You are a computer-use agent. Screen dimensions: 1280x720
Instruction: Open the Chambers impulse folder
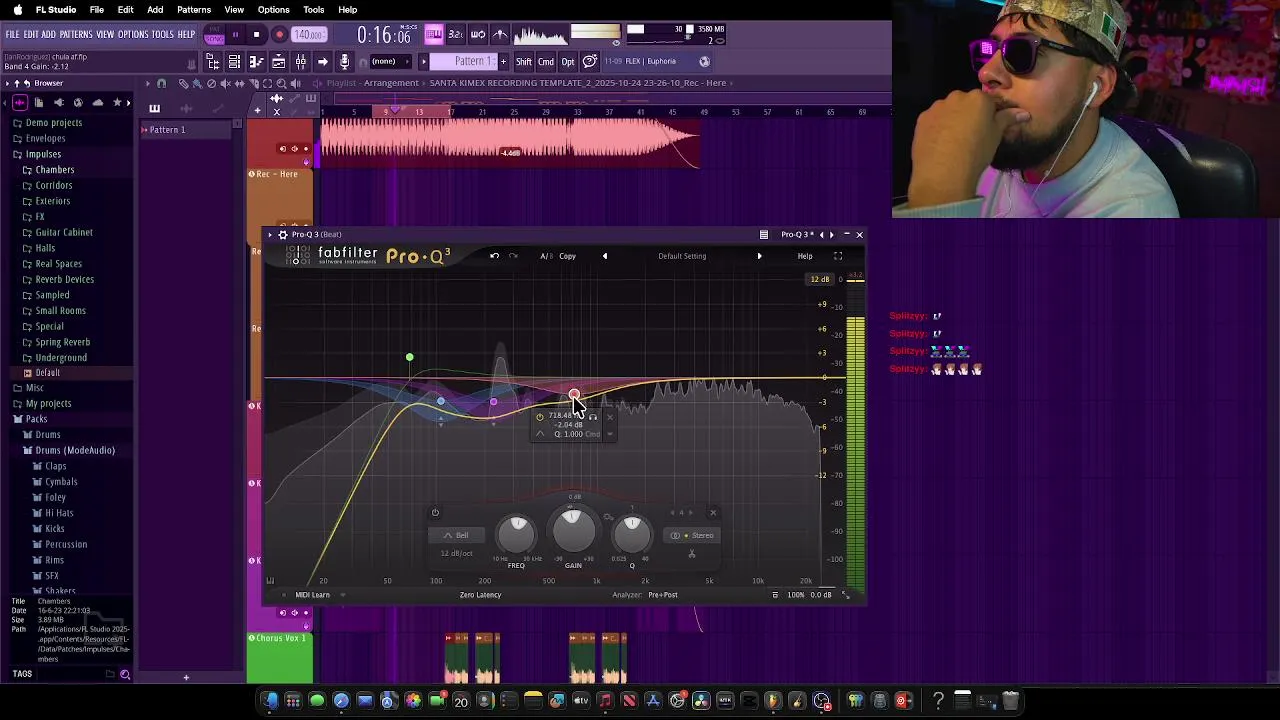tap(55, 170)
